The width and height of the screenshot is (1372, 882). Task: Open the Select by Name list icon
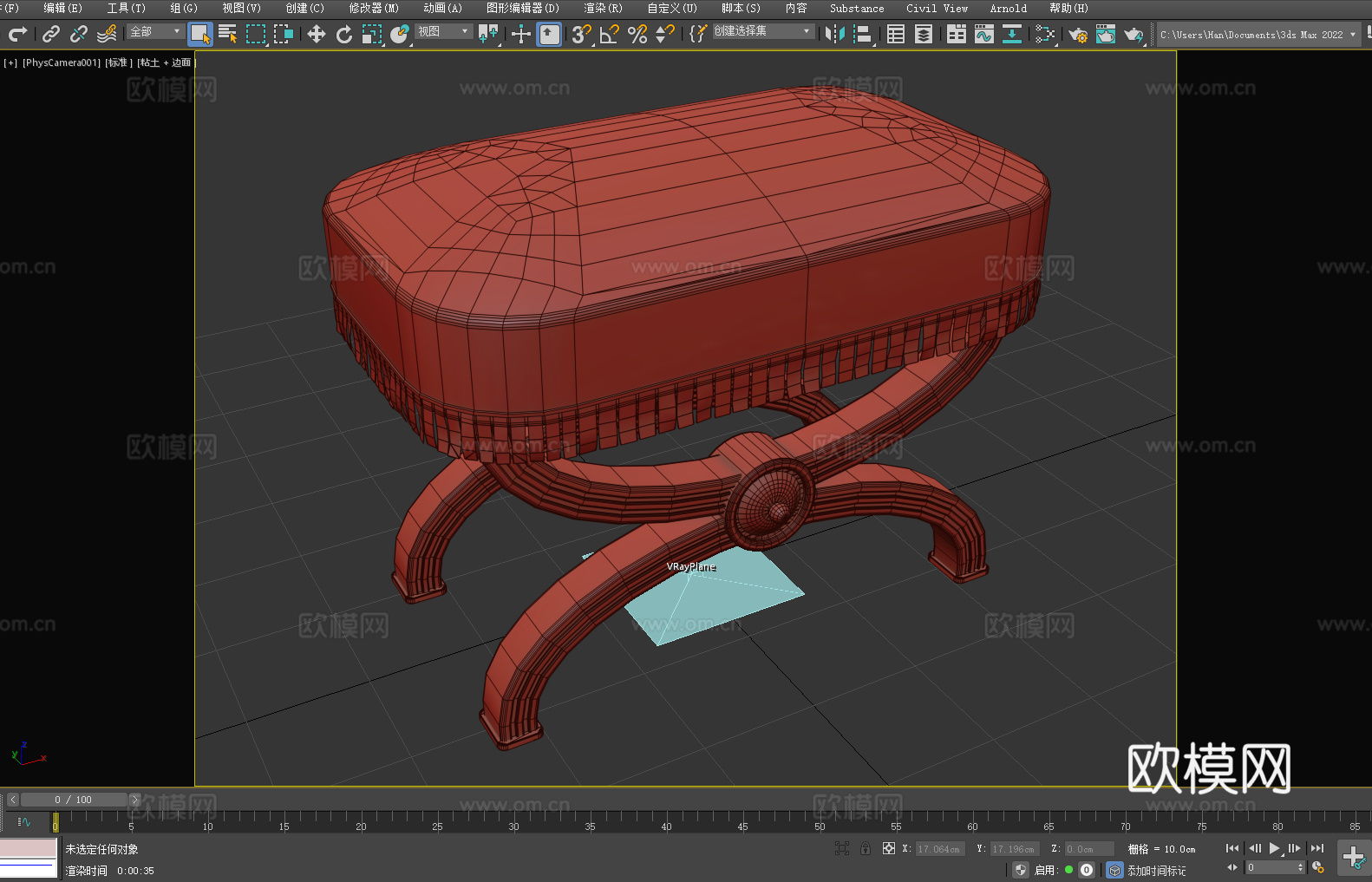228,34
